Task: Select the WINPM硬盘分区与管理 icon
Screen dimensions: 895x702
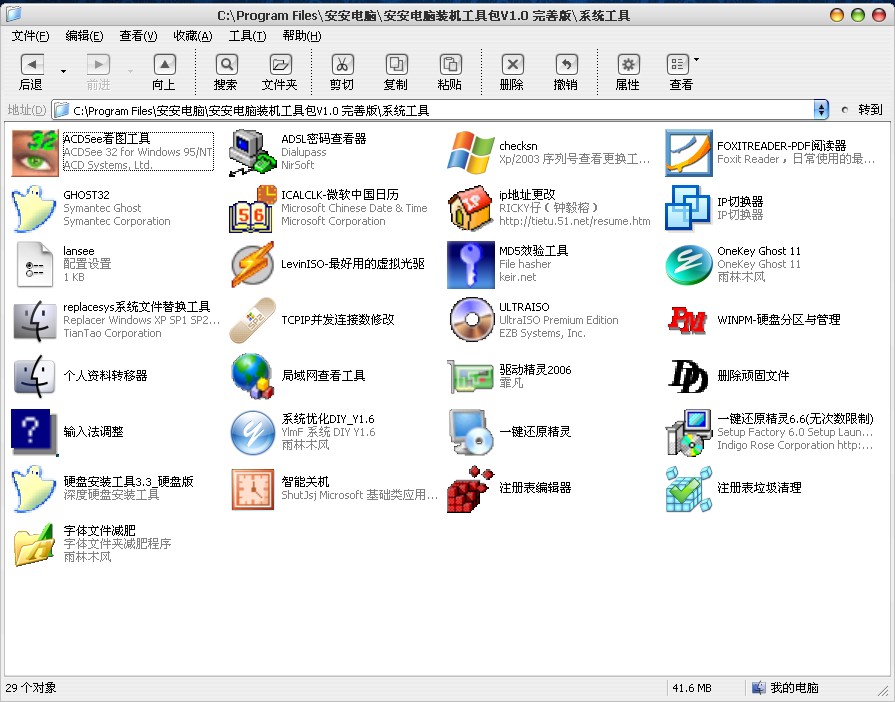Action: coord(689,320)
